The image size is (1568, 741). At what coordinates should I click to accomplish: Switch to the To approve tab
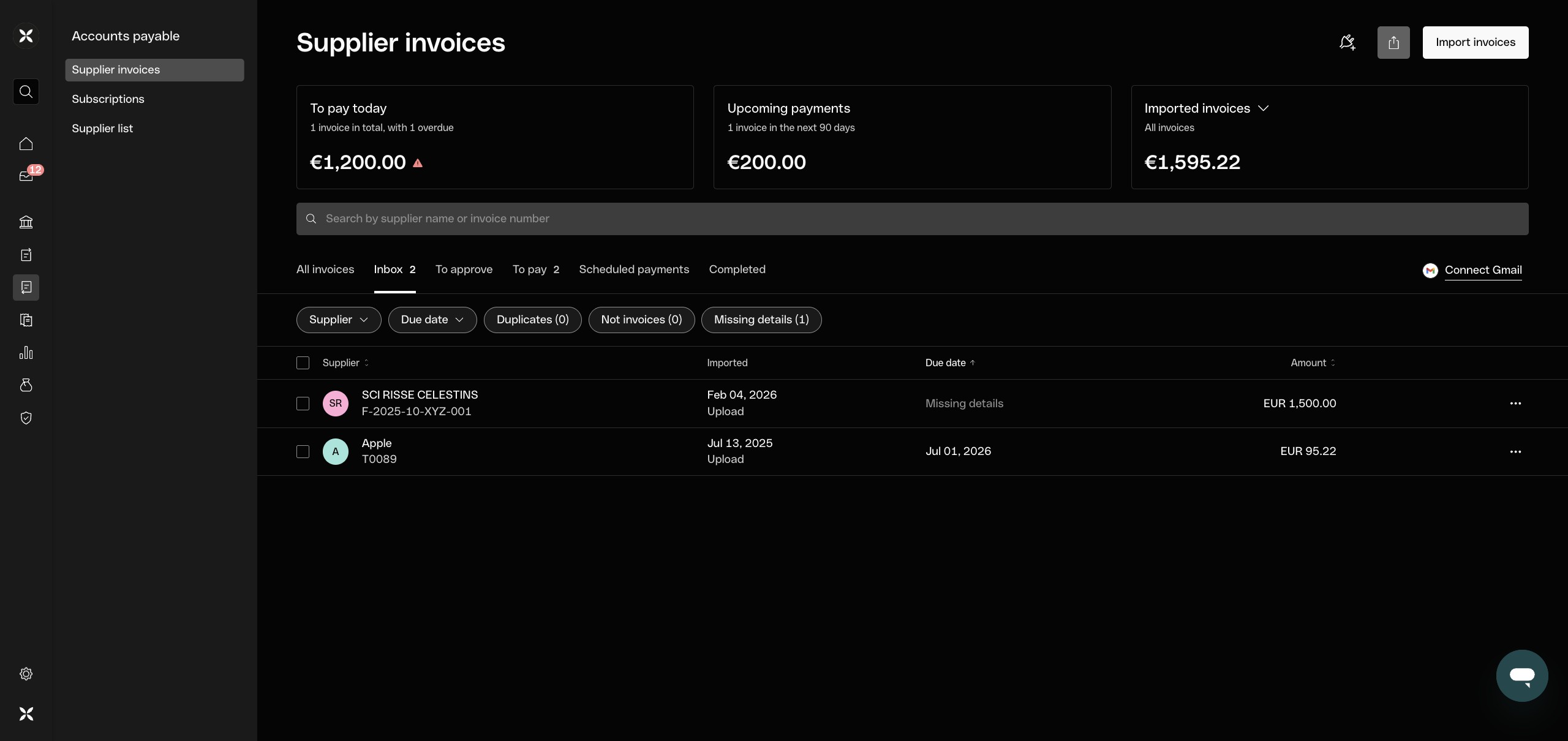coord(464,269)
